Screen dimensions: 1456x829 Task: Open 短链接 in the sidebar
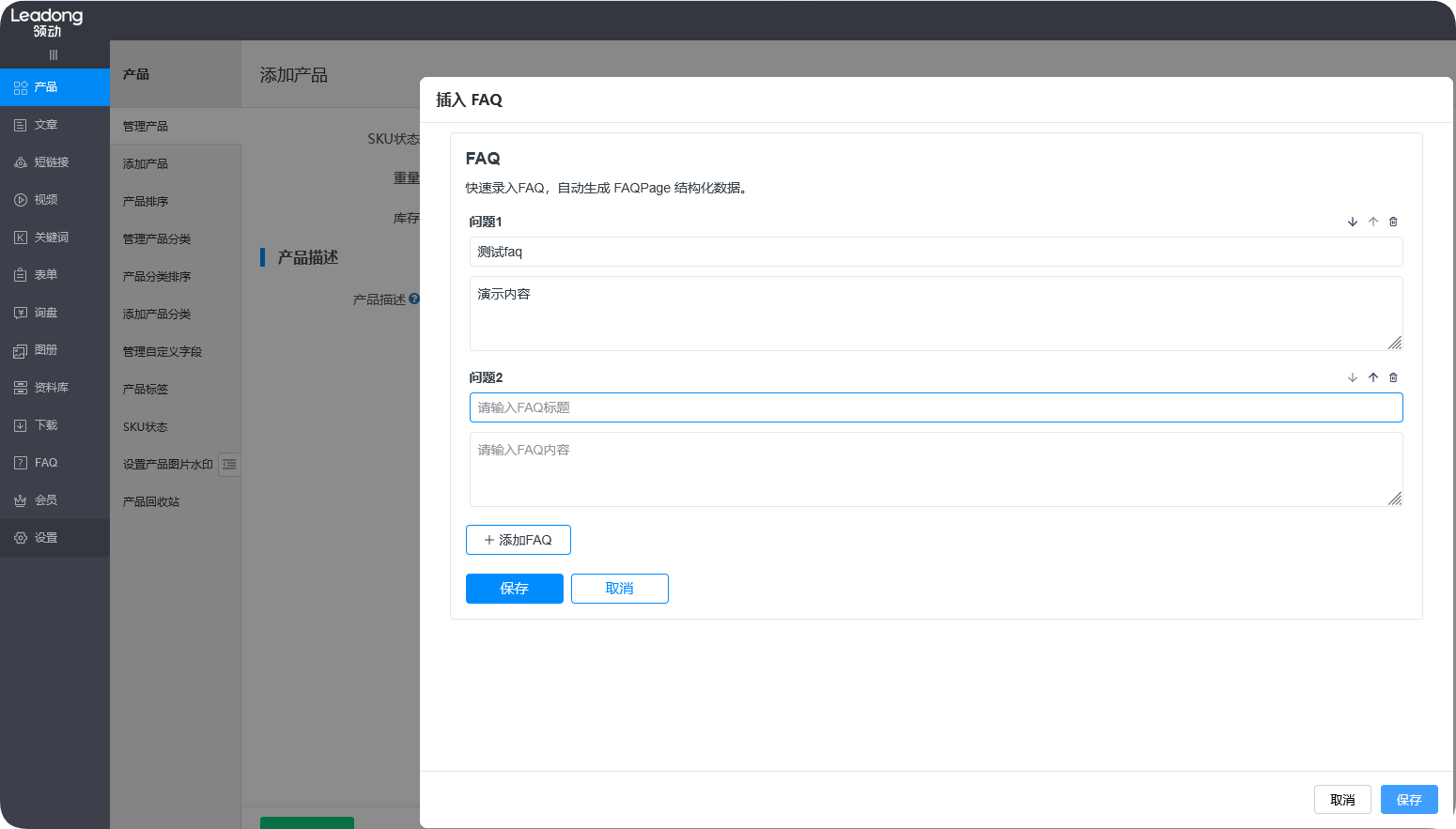pyautogui.click(x=54, y=162)
